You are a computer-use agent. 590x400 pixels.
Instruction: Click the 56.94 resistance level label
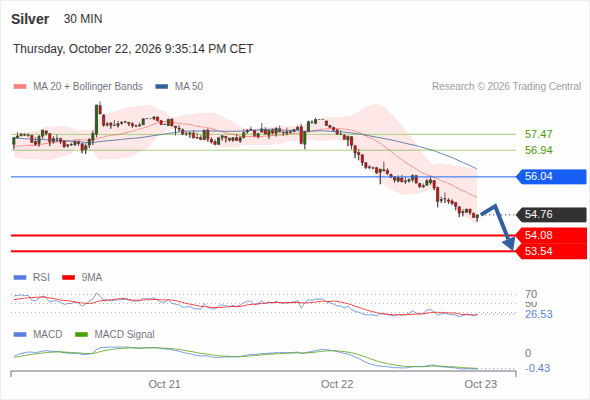click(x=538, y=151)
